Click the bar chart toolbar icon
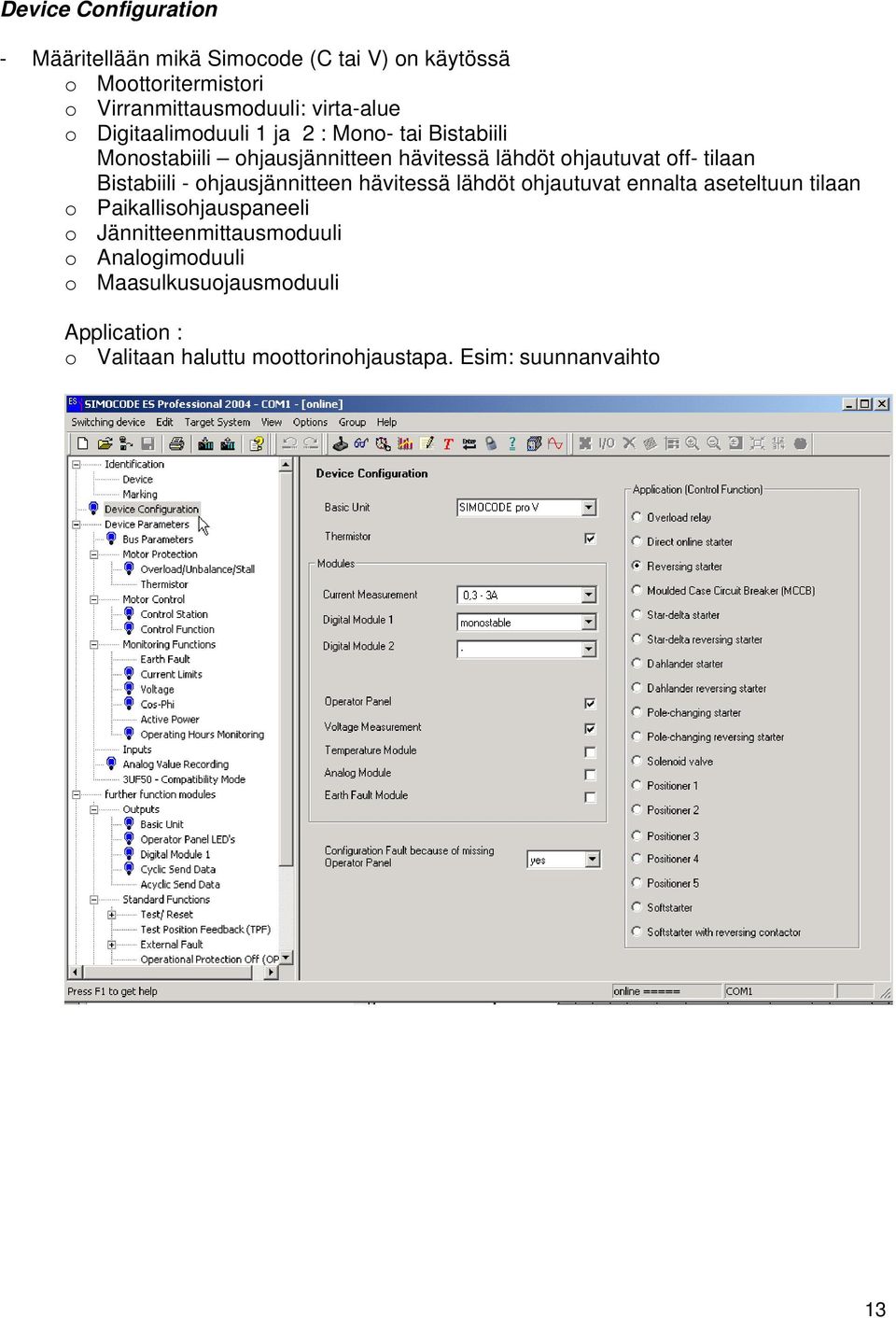This screenshot has height=1318, width=896. coord(405,443)
